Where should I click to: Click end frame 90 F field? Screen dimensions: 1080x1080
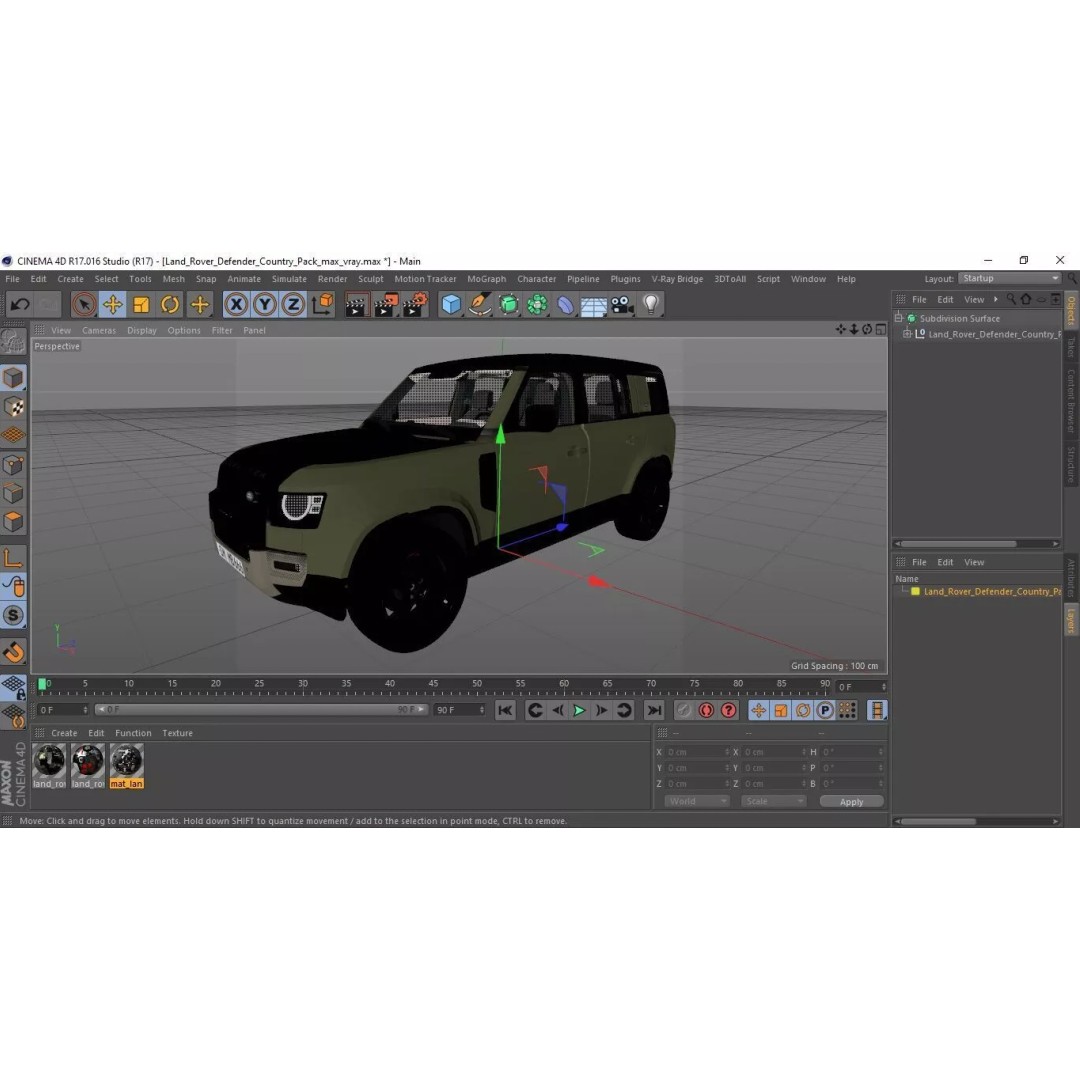pyautogui.click(x=459, y=709)
